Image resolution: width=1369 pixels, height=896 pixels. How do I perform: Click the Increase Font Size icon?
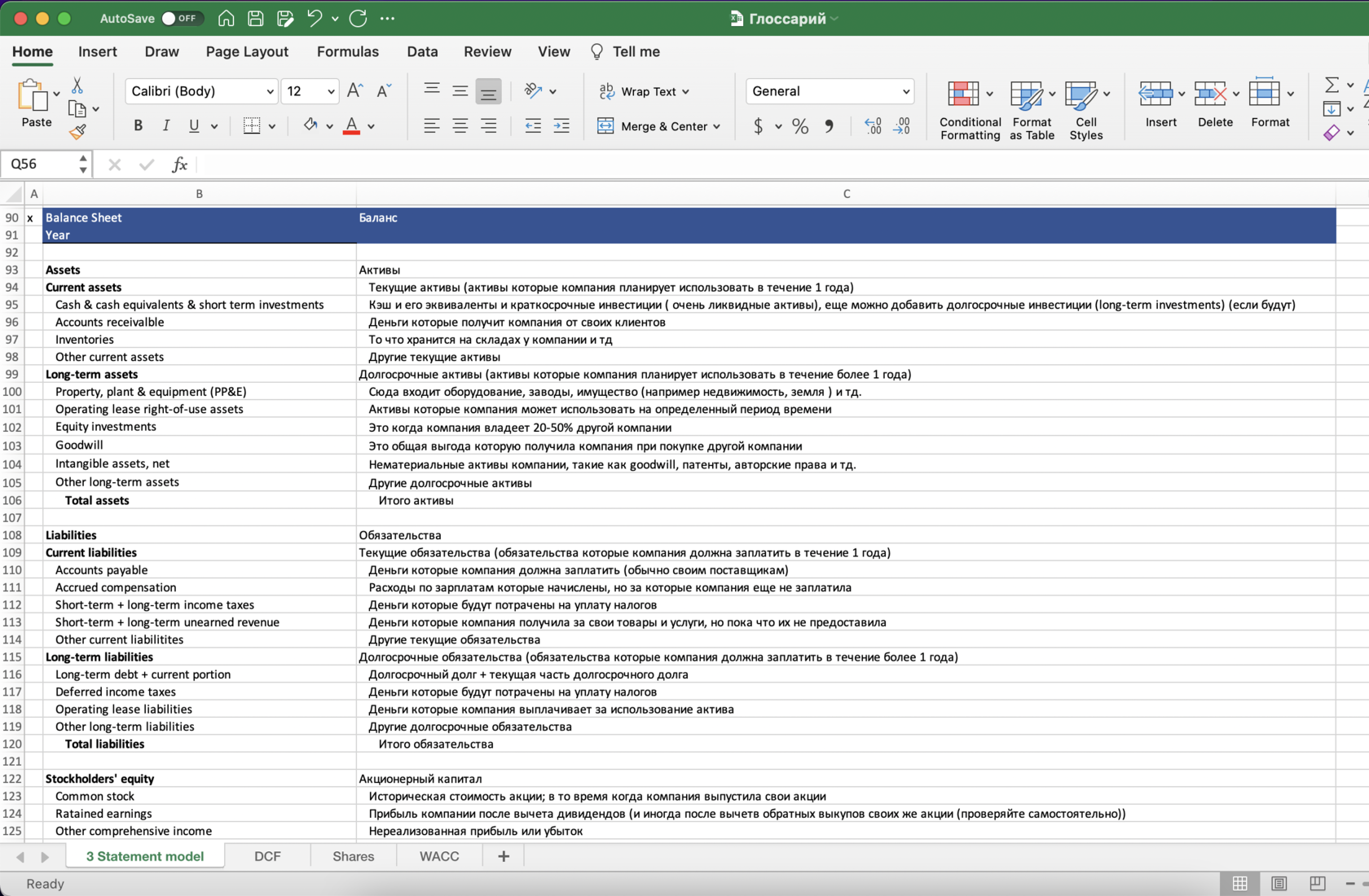pos(354,91)
